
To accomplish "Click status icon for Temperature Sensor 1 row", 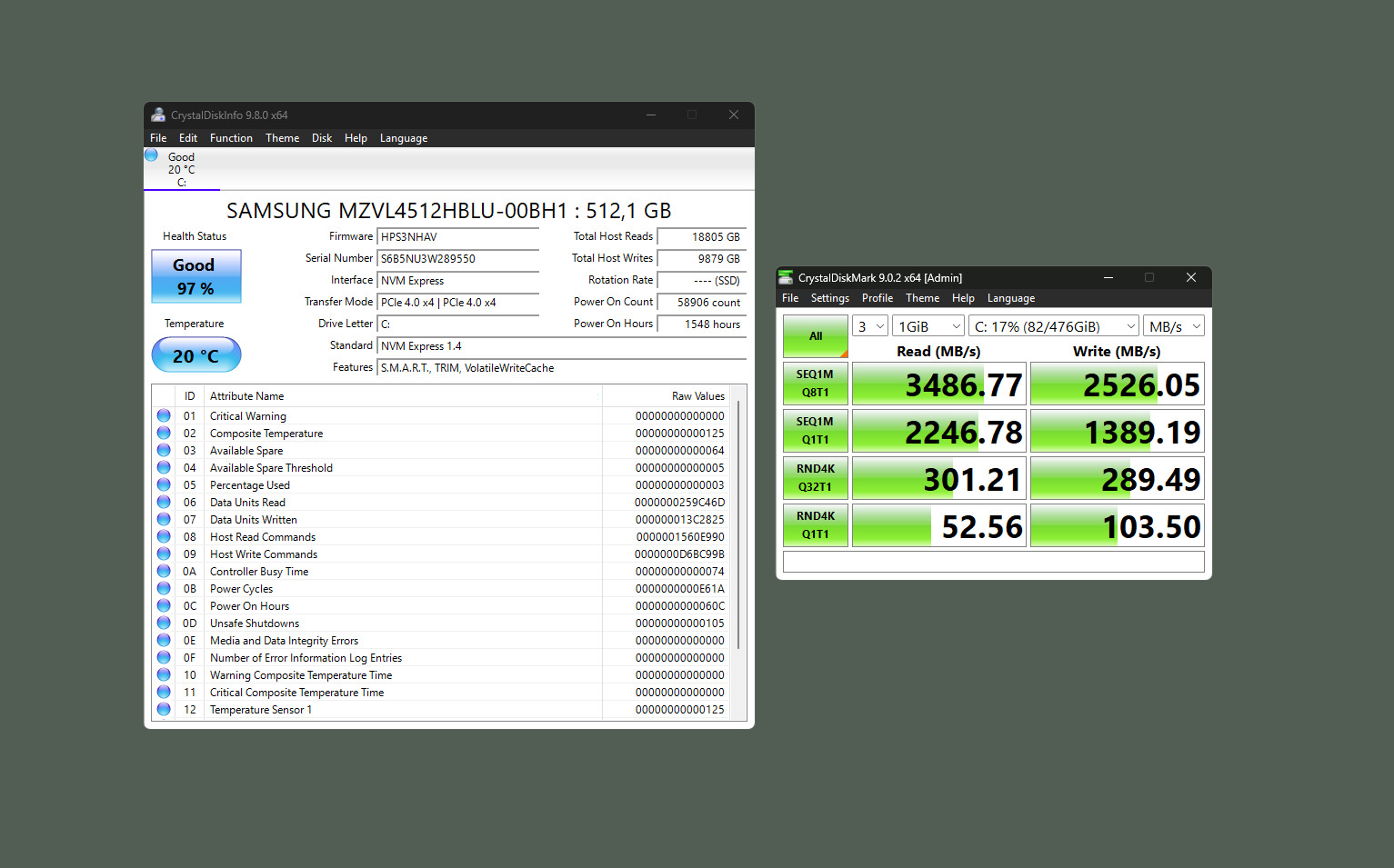I will 164,709.
